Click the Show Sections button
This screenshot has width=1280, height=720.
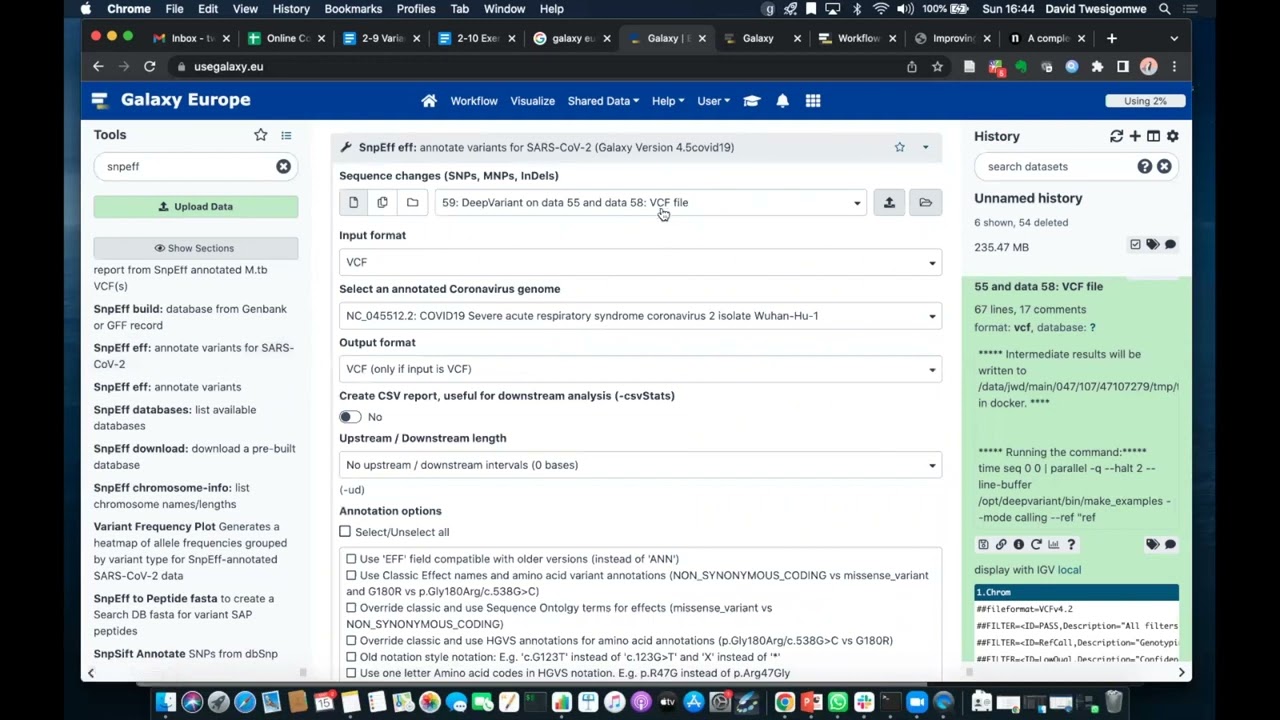coord(196,248)
